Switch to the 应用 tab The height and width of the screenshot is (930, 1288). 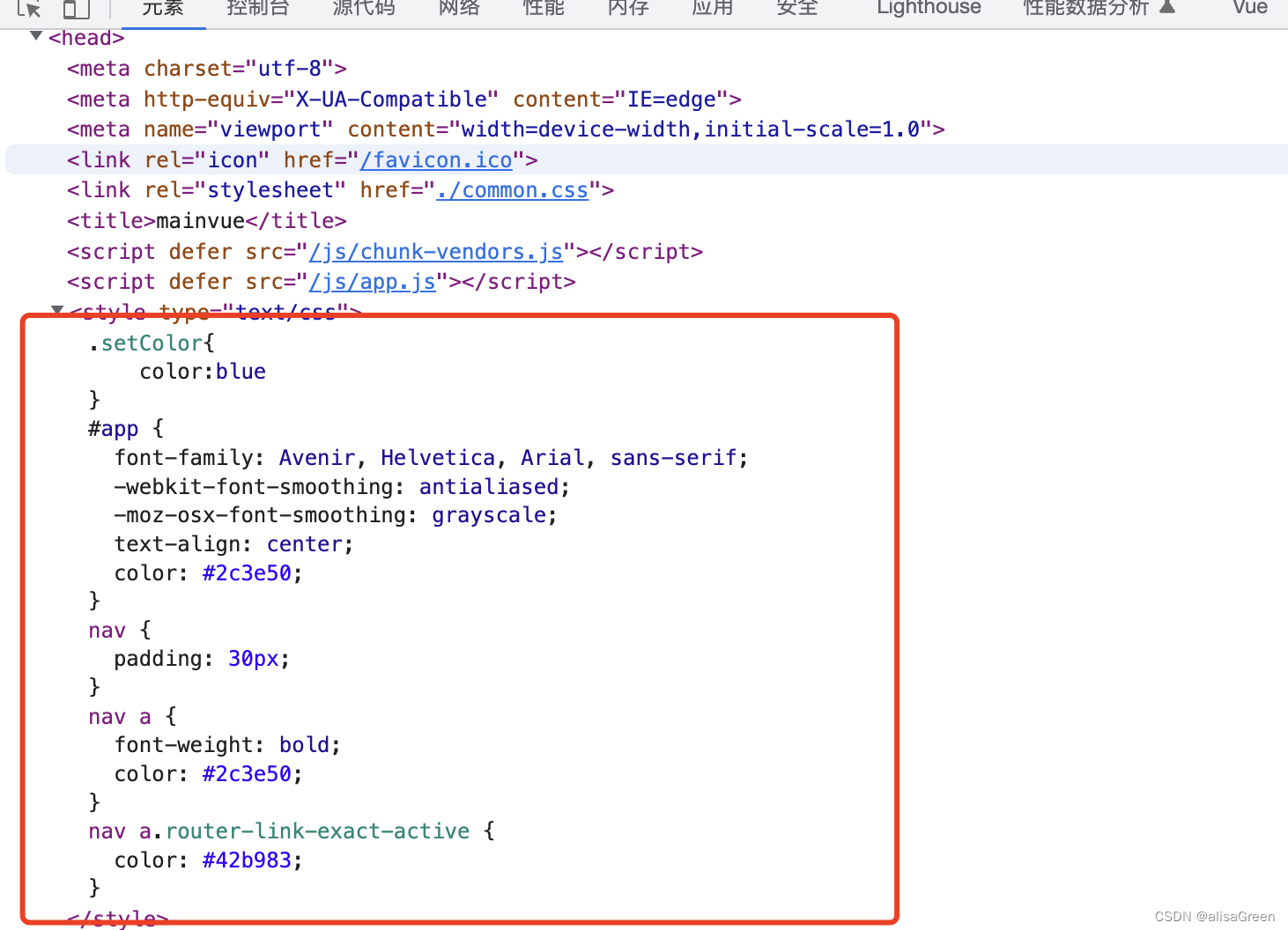(x=713, y=8)
